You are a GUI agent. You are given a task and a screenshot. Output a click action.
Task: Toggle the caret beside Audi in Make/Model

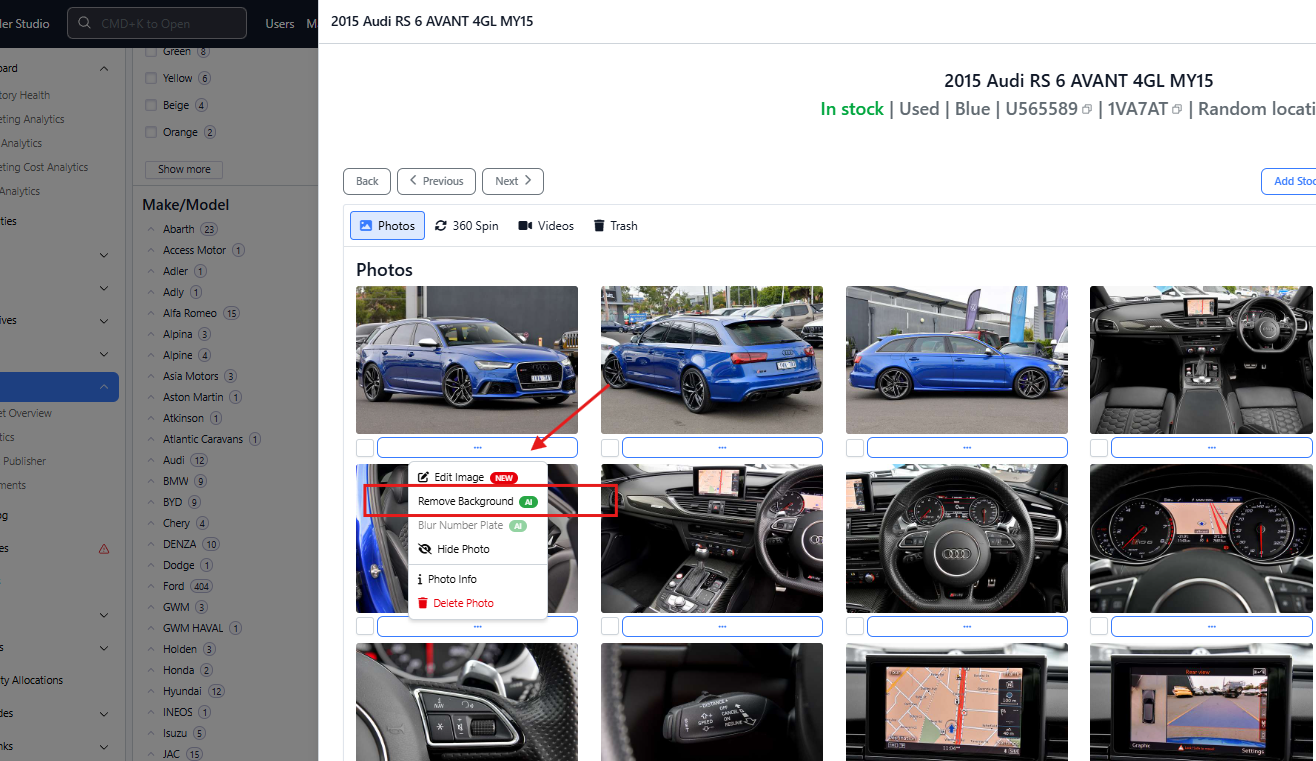[x=152, y=460]
